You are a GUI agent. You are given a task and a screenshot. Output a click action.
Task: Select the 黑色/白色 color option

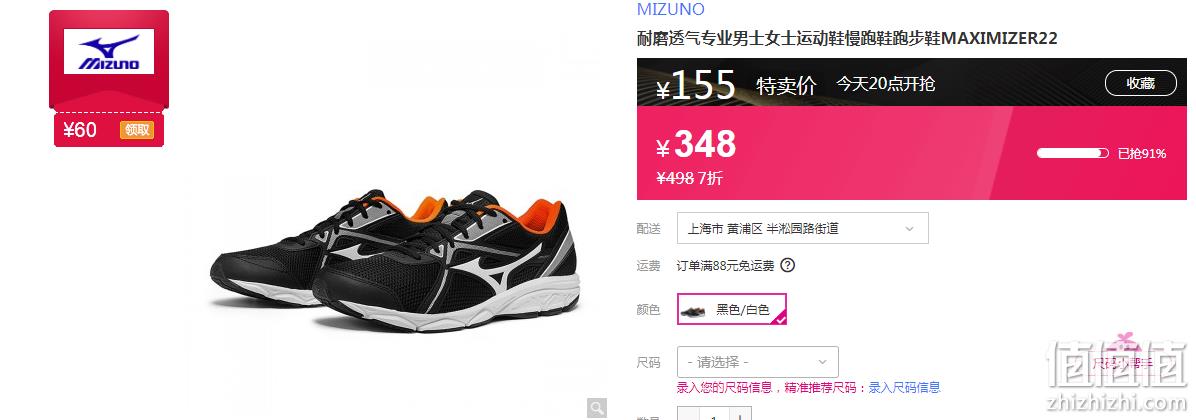point(731,309)
